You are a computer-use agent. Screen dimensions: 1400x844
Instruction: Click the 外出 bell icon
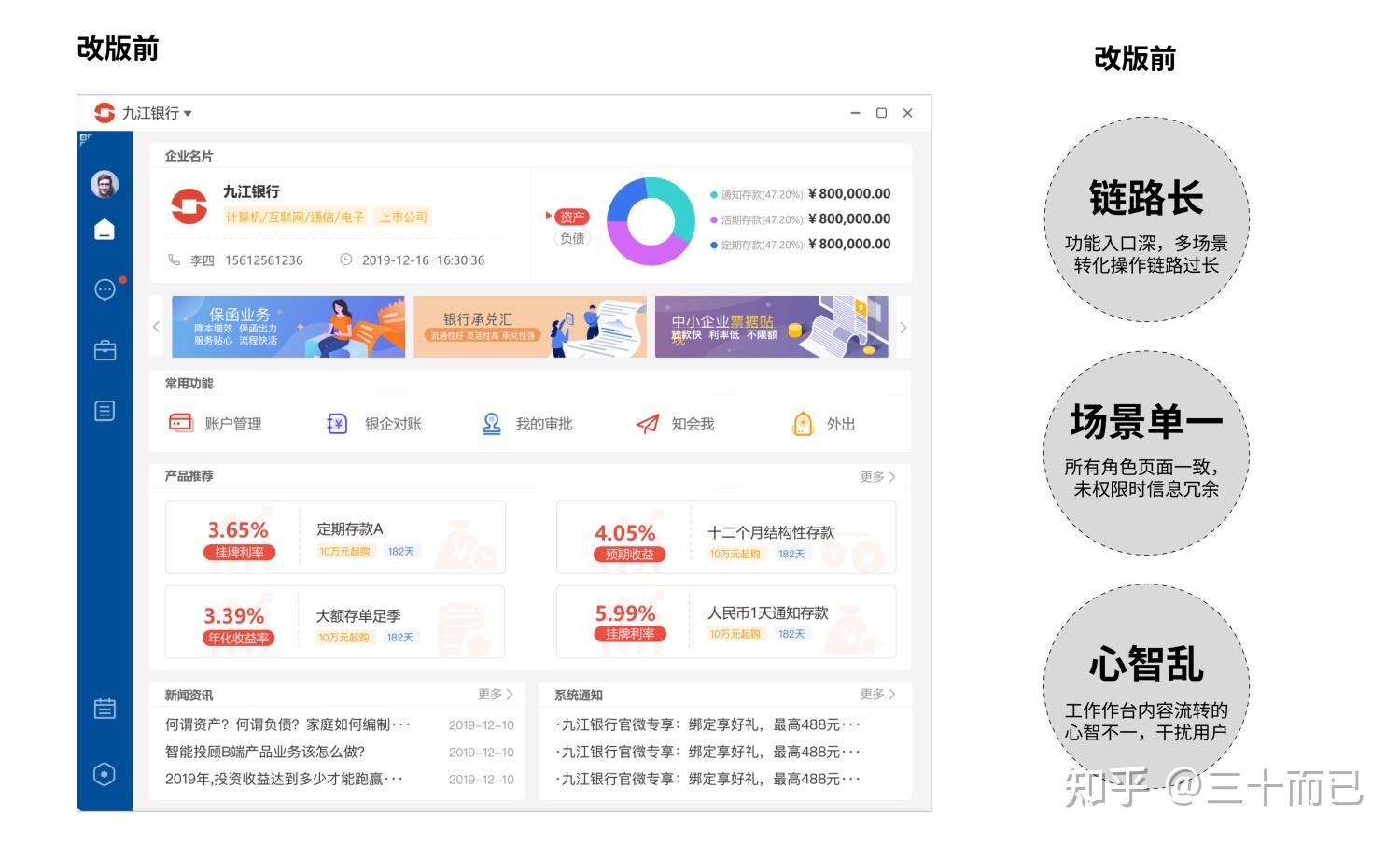803,424
